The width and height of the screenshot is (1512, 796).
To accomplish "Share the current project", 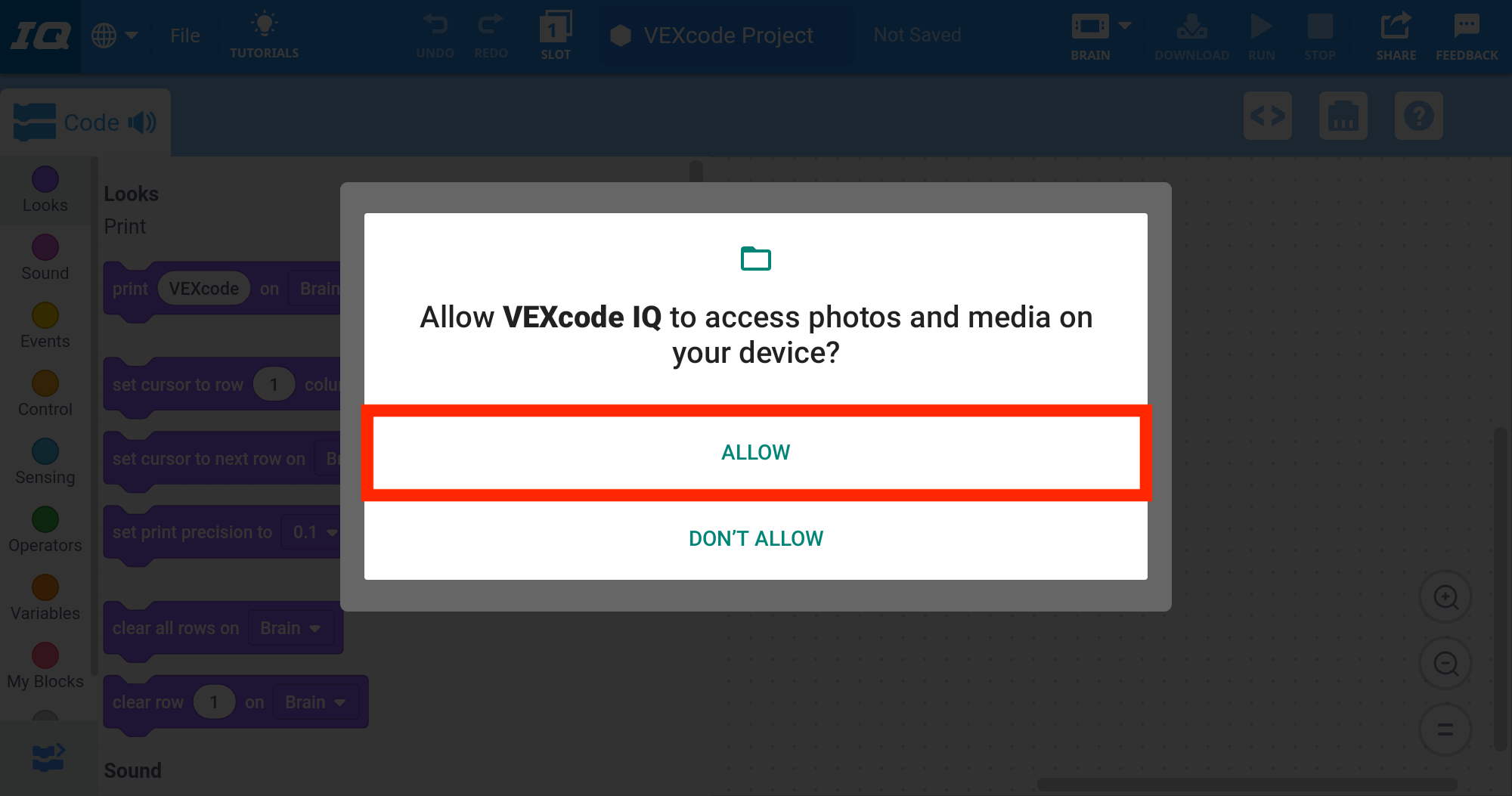I will point(1396,34).
